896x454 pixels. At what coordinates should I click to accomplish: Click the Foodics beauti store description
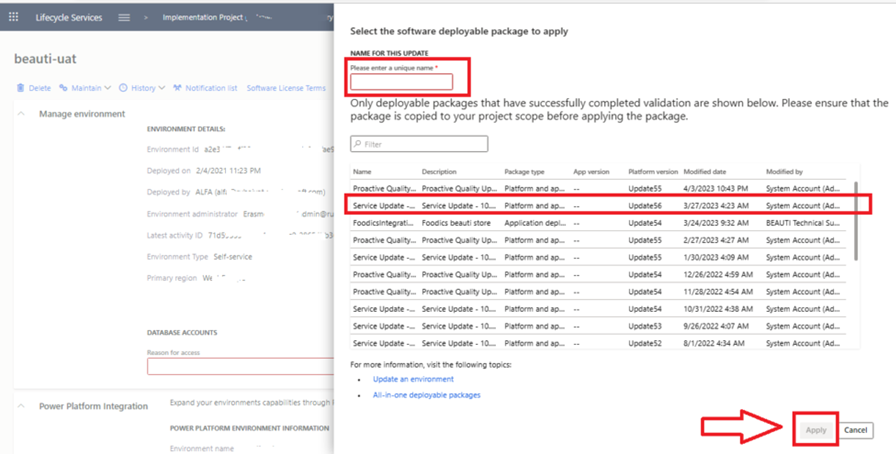pos(456,223)
